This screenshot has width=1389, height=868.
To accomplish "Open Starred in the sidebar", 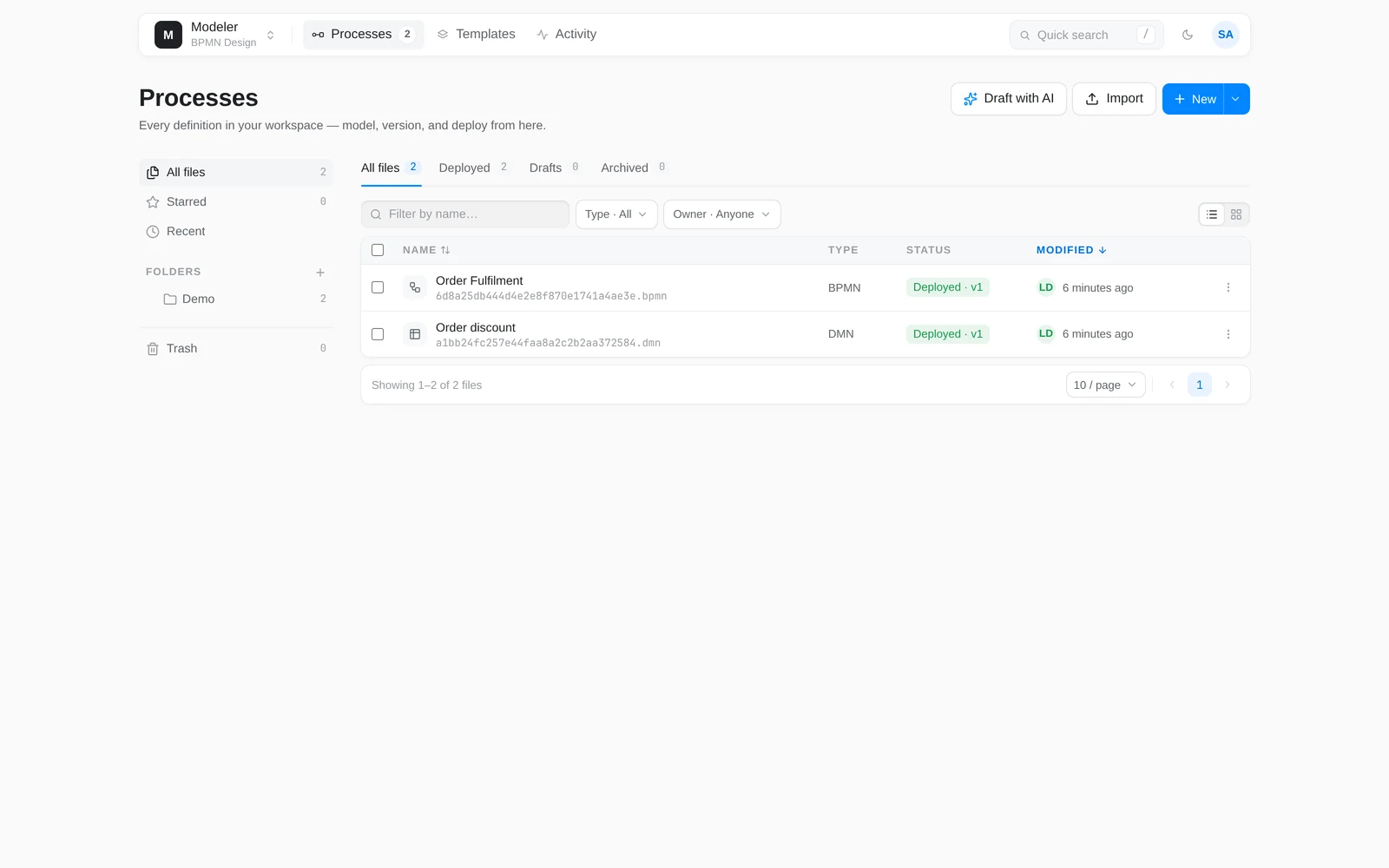I will [236, 201].
